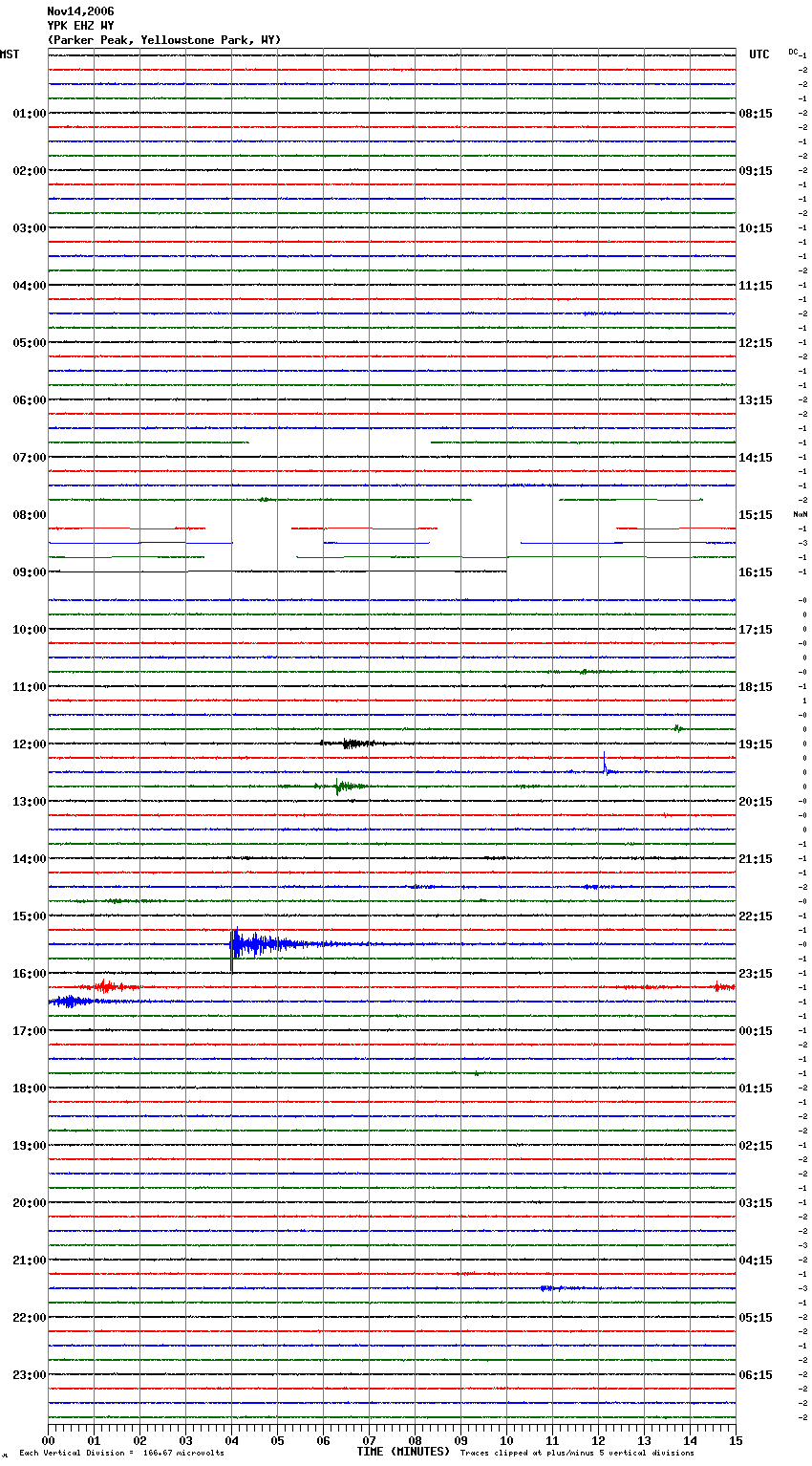Viewport: 812px width, 1466px height.
Task: Click the 23:15 UTC time label
Action: tap(756, 974)
